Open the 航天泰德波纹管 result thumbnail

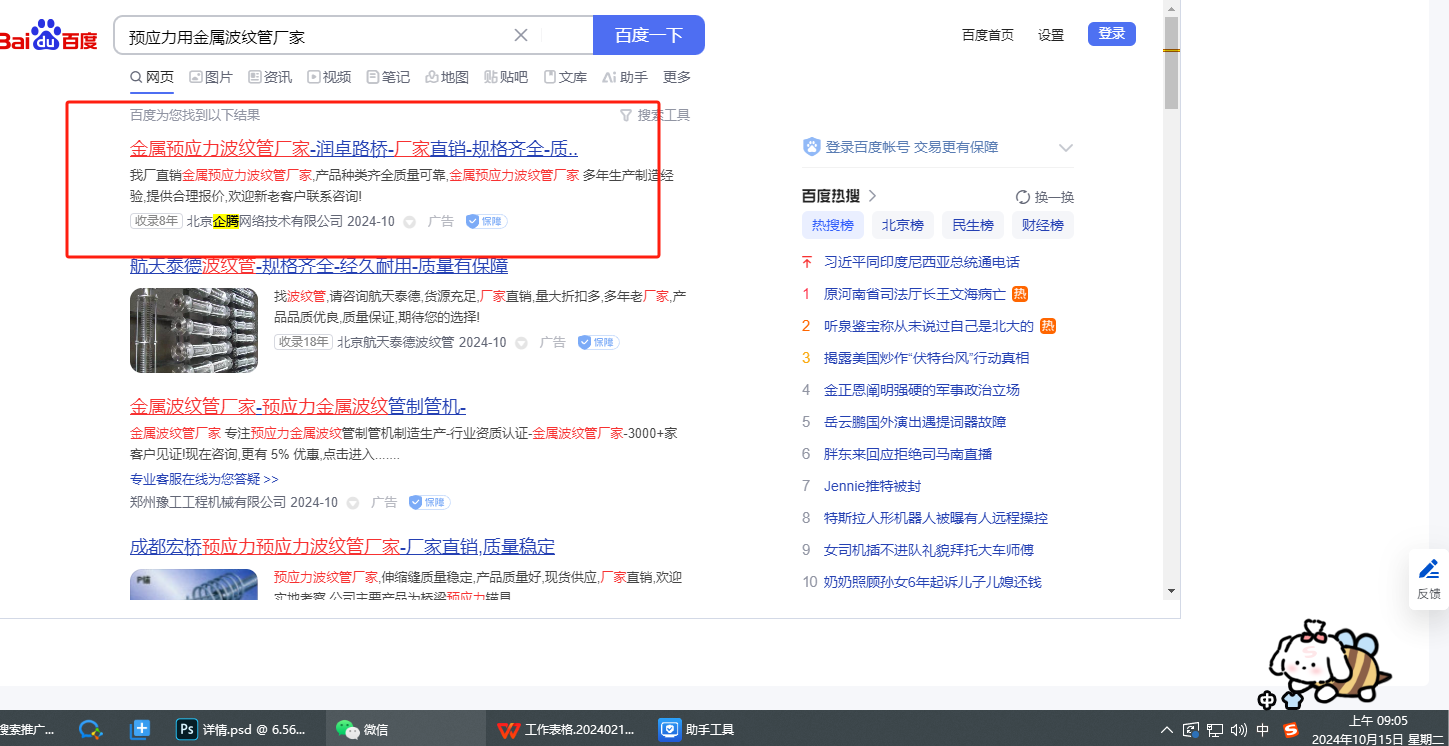[194, 330]
